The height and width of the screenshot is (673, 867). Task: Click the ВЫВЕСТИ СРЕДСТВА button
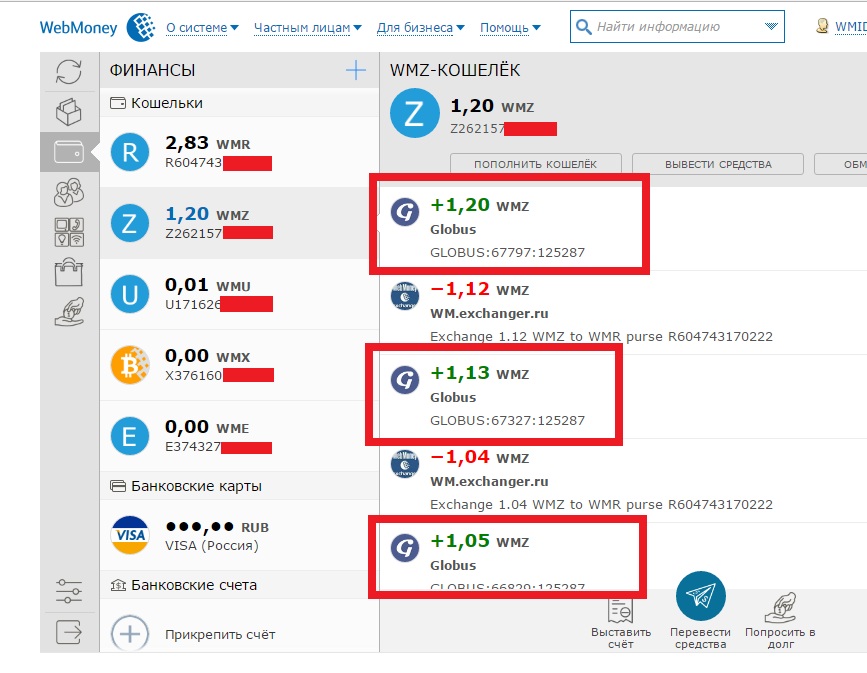[718, 164]
